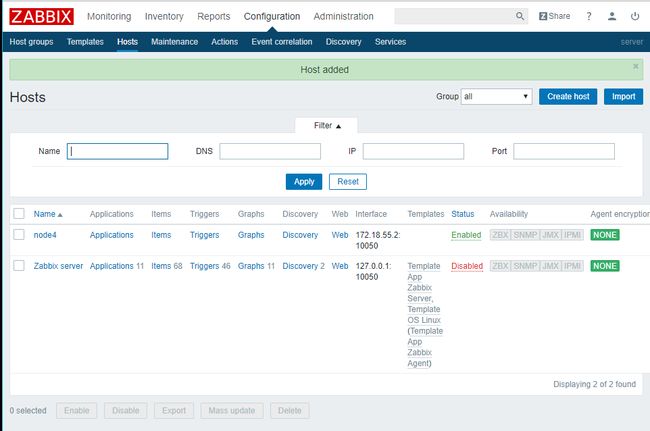The width and height of the screenshot is (650, 431).
Task: Go to Services submenu
Action: point(390,42)
